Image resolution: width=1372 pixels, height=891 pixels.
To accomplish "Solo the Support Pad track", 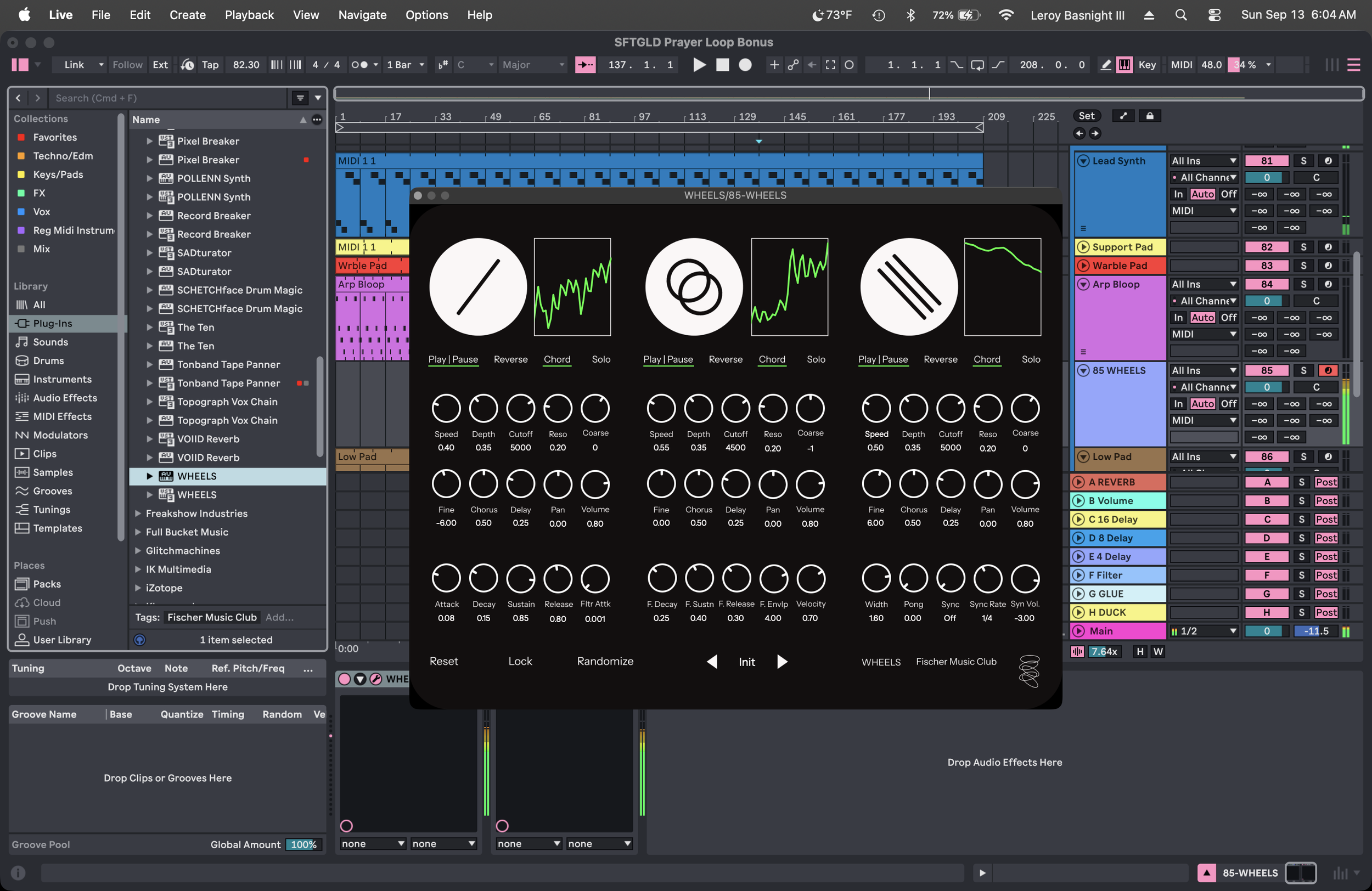I will 1303,247.
